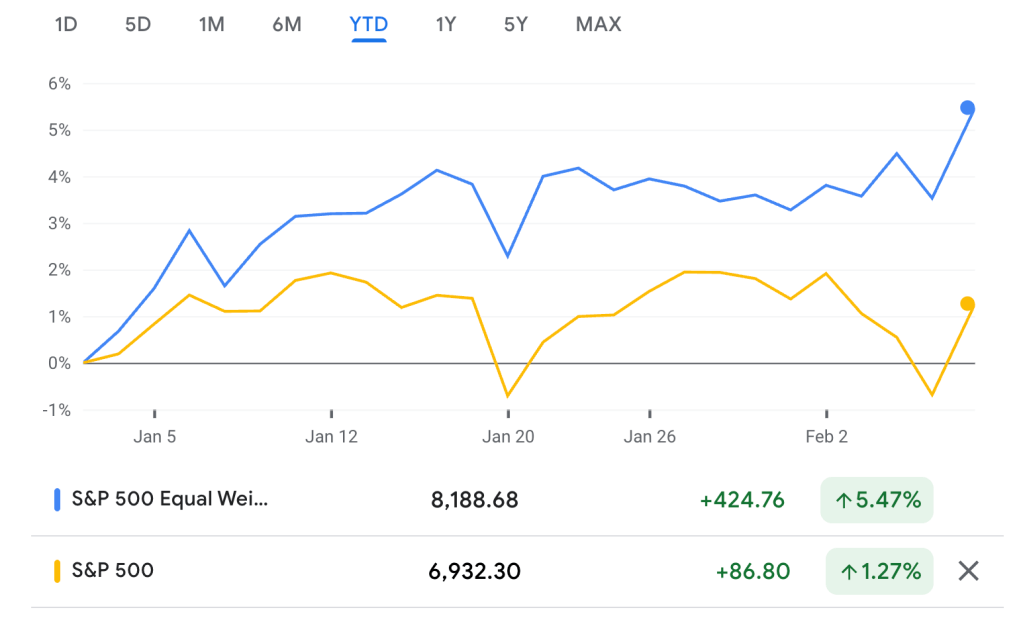The height and width of the screenshot is (618, 1023).
Task: Open the 6M time range
Action: point(286,24)
